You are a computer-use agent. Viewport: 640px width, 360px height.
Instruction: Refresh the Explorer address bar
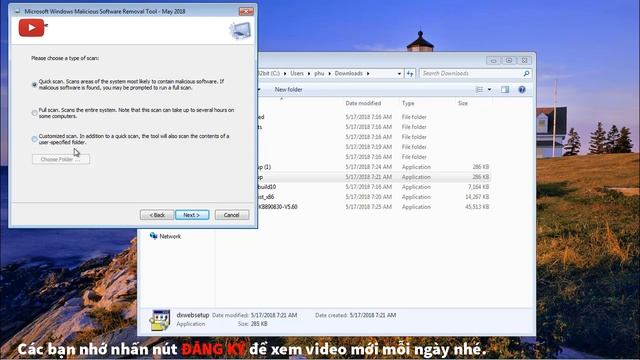tap(410, 73)
